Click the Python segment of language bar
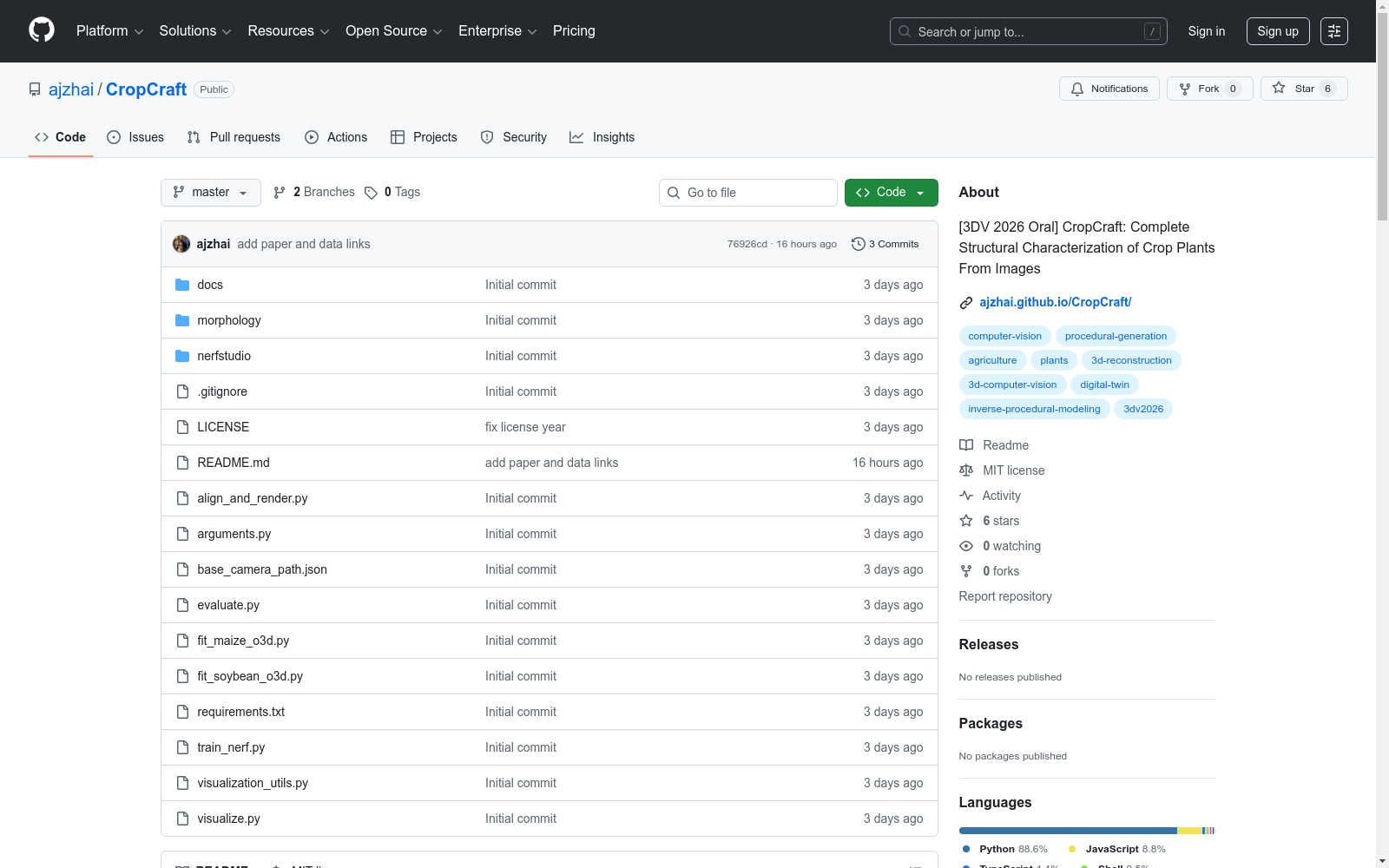The width and height of the screenshot is (1389, 868). pyautogui.click(x=1068, y=831)
